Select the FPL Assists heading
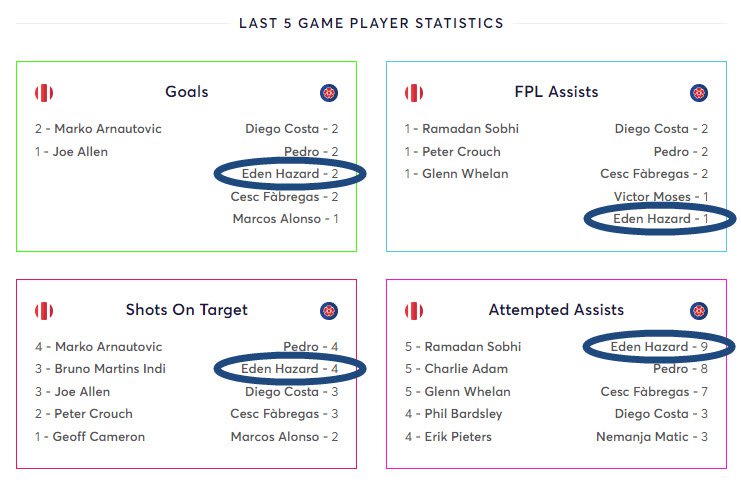741x485 pixels. click(x=556, y=92)
